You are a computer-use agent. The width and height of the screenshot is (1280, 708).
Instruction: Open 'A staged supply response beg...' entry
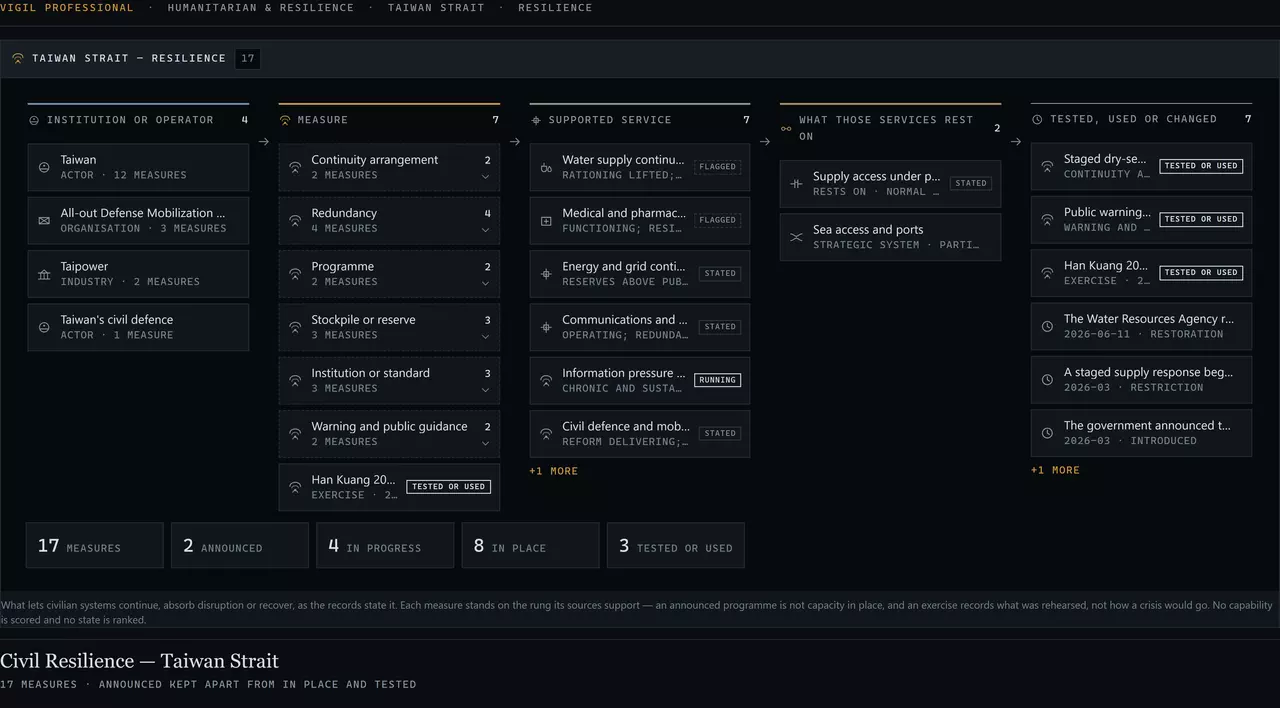pos(1141,379)
